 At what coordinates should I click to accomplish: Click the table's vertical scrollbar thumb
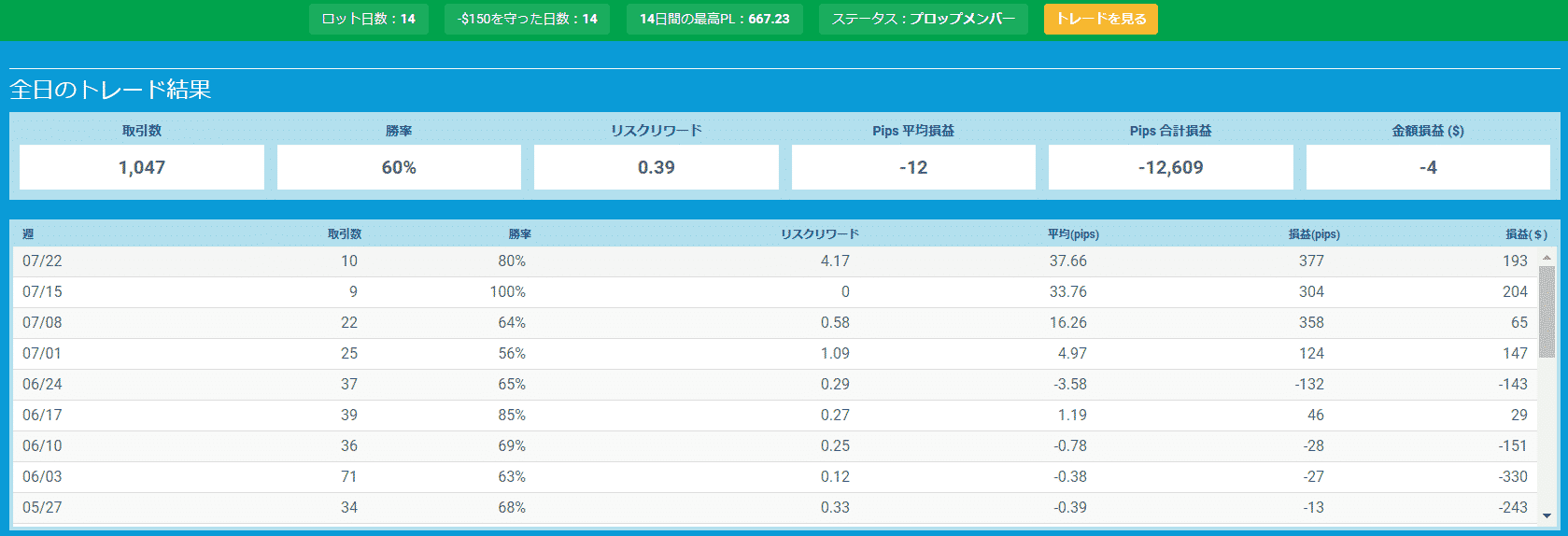pyautogui.click(x=1547, y=311)
